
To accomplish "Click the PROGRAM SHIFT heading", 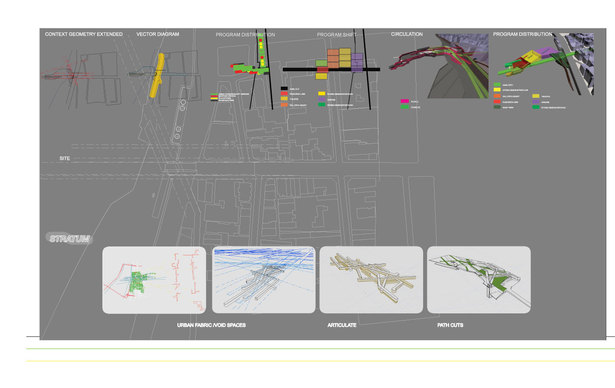I will [337, 35].
